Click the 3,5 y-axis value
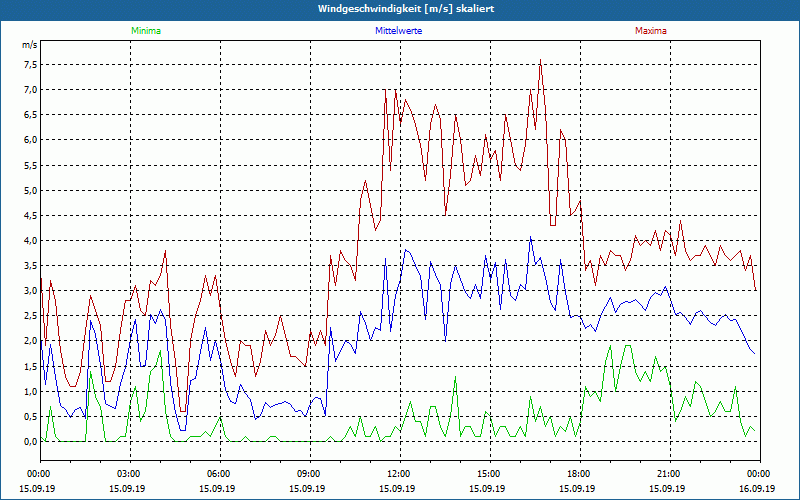Image resolution: width=800 pixels, height=500 pixels. tap(30, 266)
